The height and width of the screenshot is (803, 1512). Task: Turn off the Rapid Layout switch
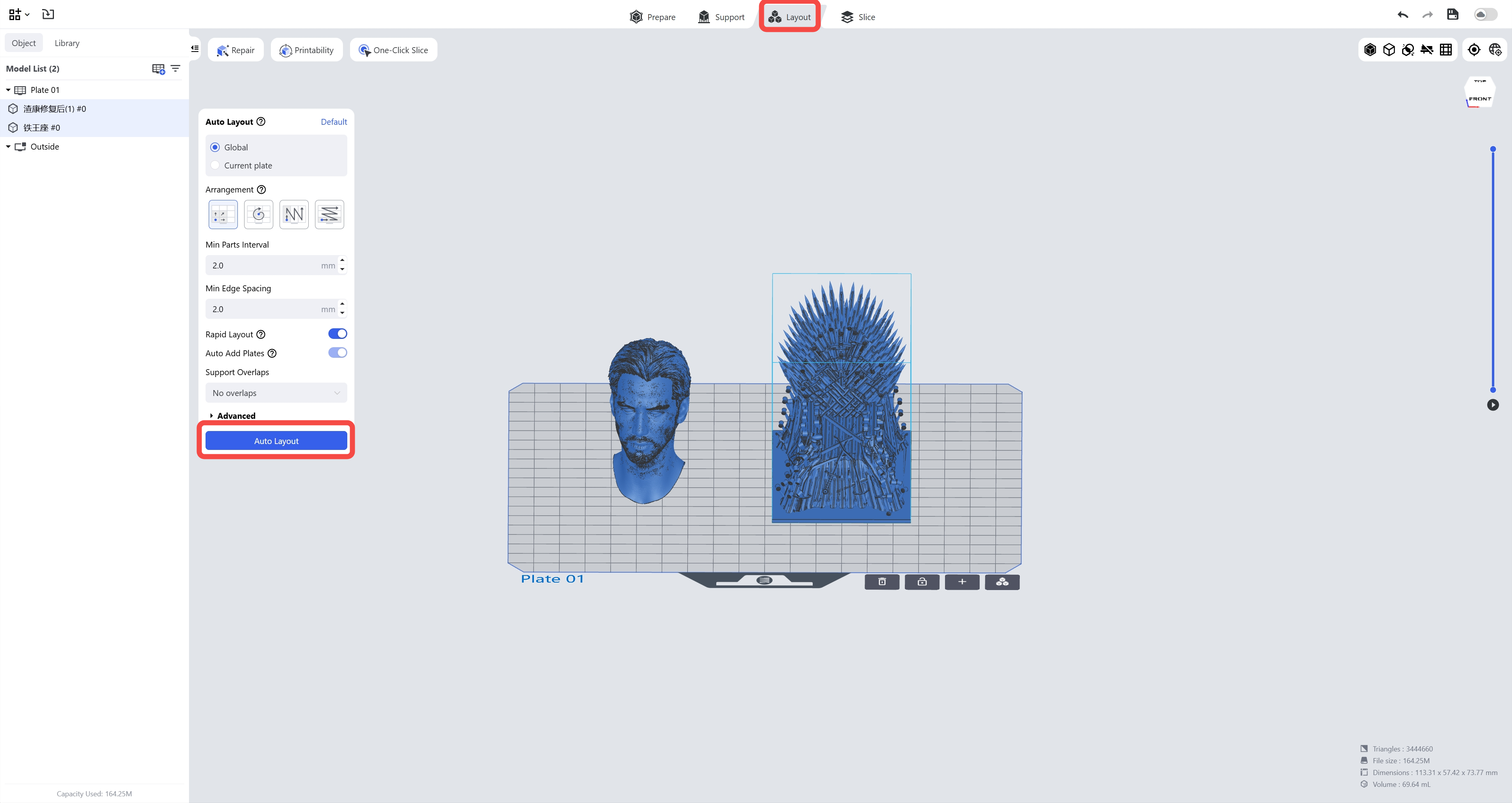[x=337, y=334]
